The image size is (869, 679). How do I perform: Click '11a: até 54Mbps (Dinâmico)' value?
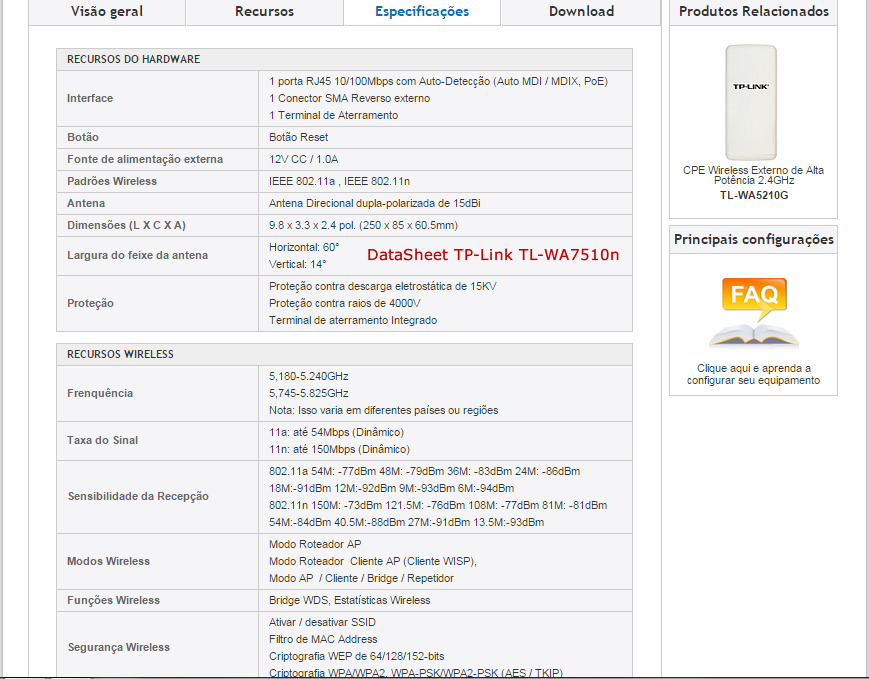pos(336,432)
